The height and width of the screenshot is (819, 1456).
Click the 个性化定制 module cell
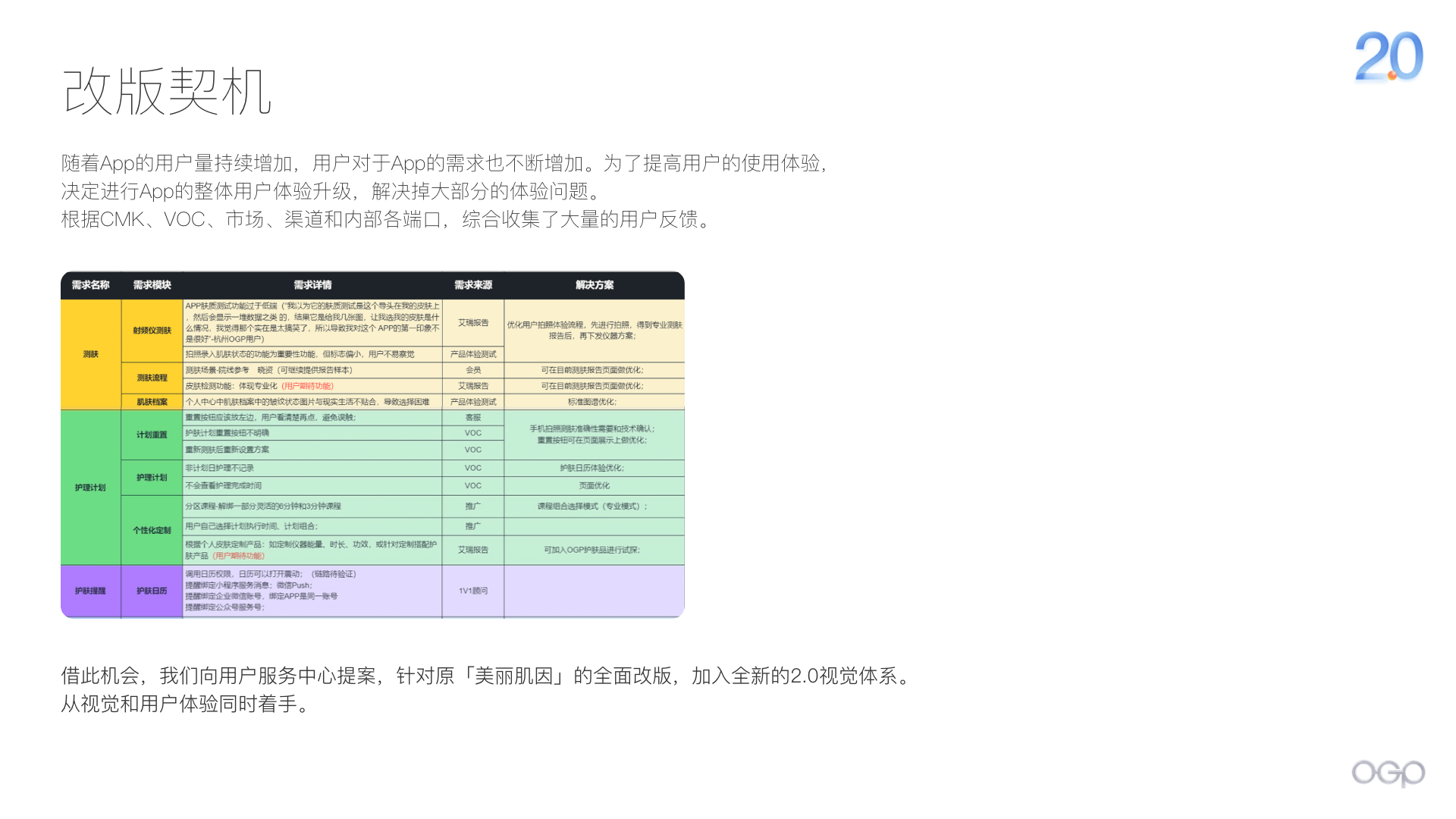pos(152,530)
